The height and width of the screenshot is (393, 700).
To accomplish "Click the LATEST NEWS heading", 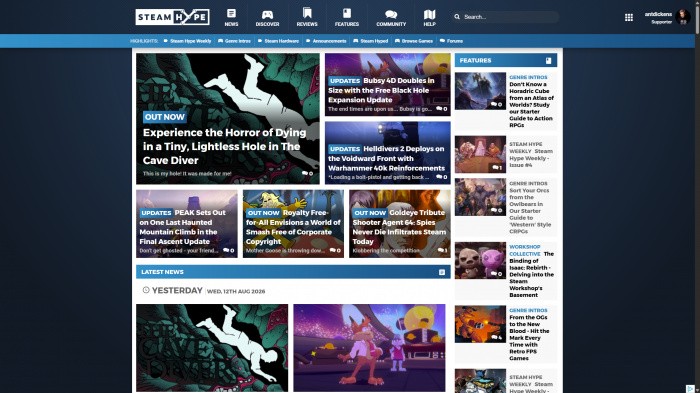I will coord(162,272).
